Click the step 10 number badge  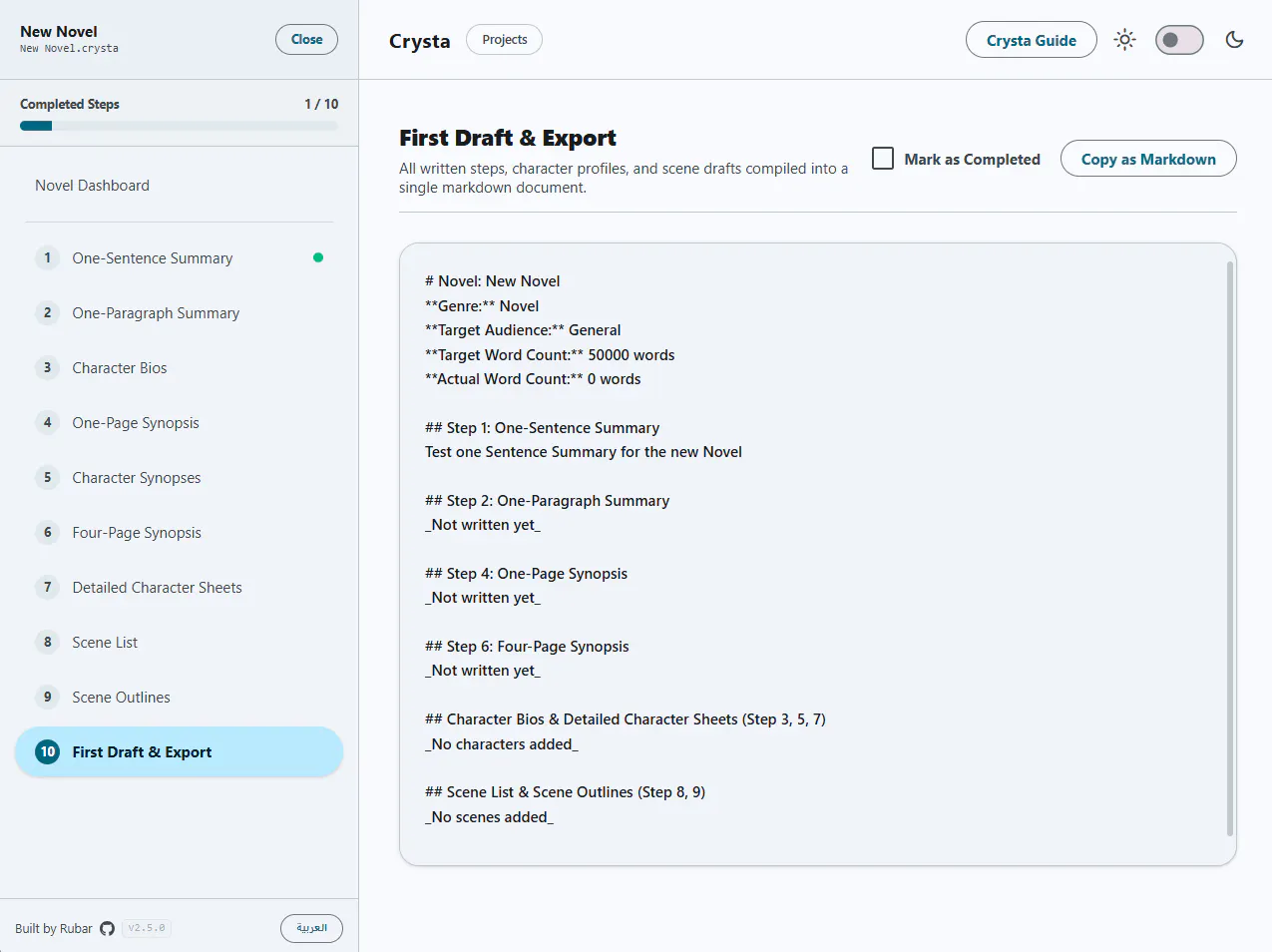click(47, 751)
